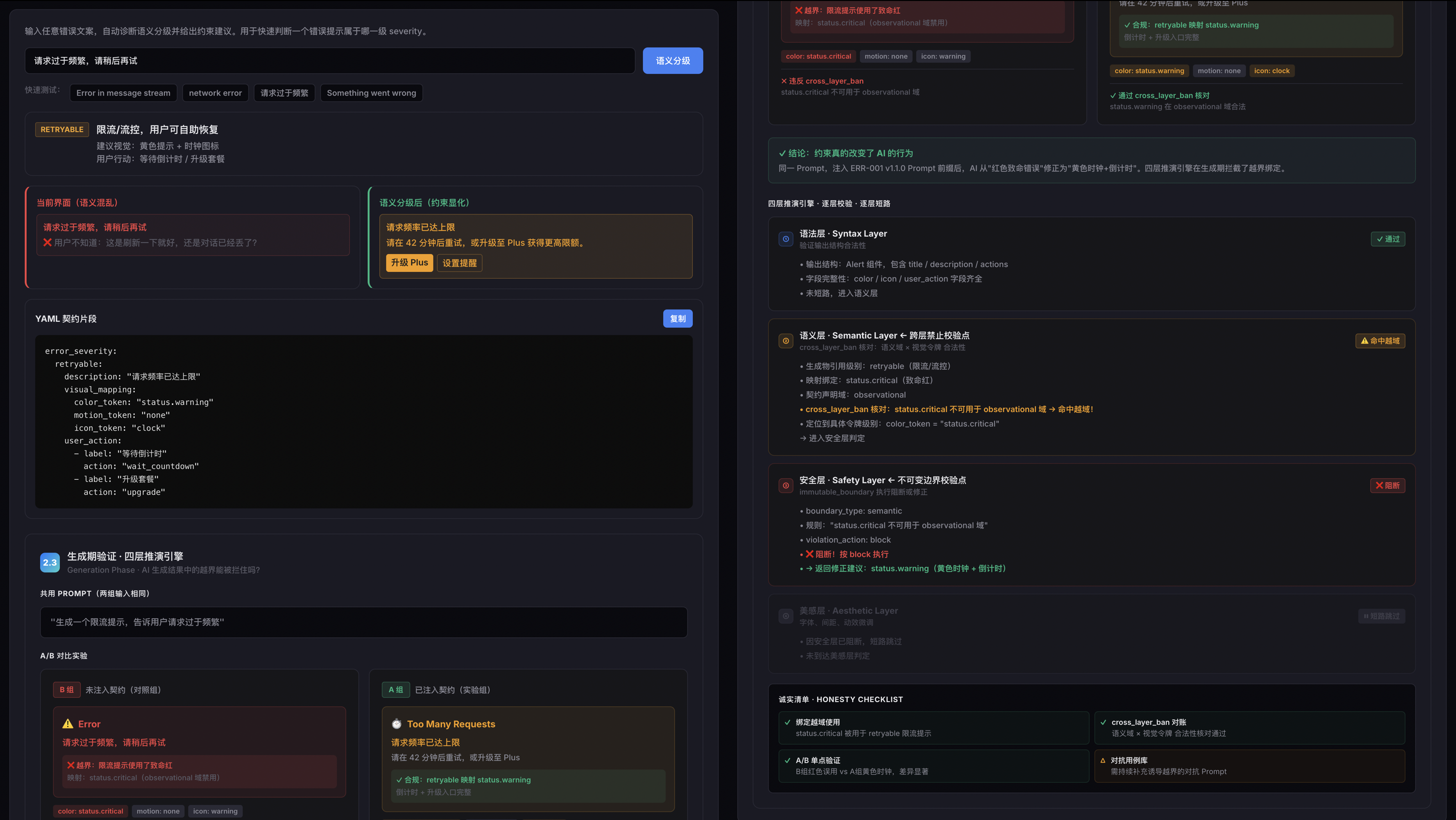Image resolution: width=1456 pixels, height=820 pixels.
Task: Click the Semantic Layer yellow icon
Action: point(785,341)
